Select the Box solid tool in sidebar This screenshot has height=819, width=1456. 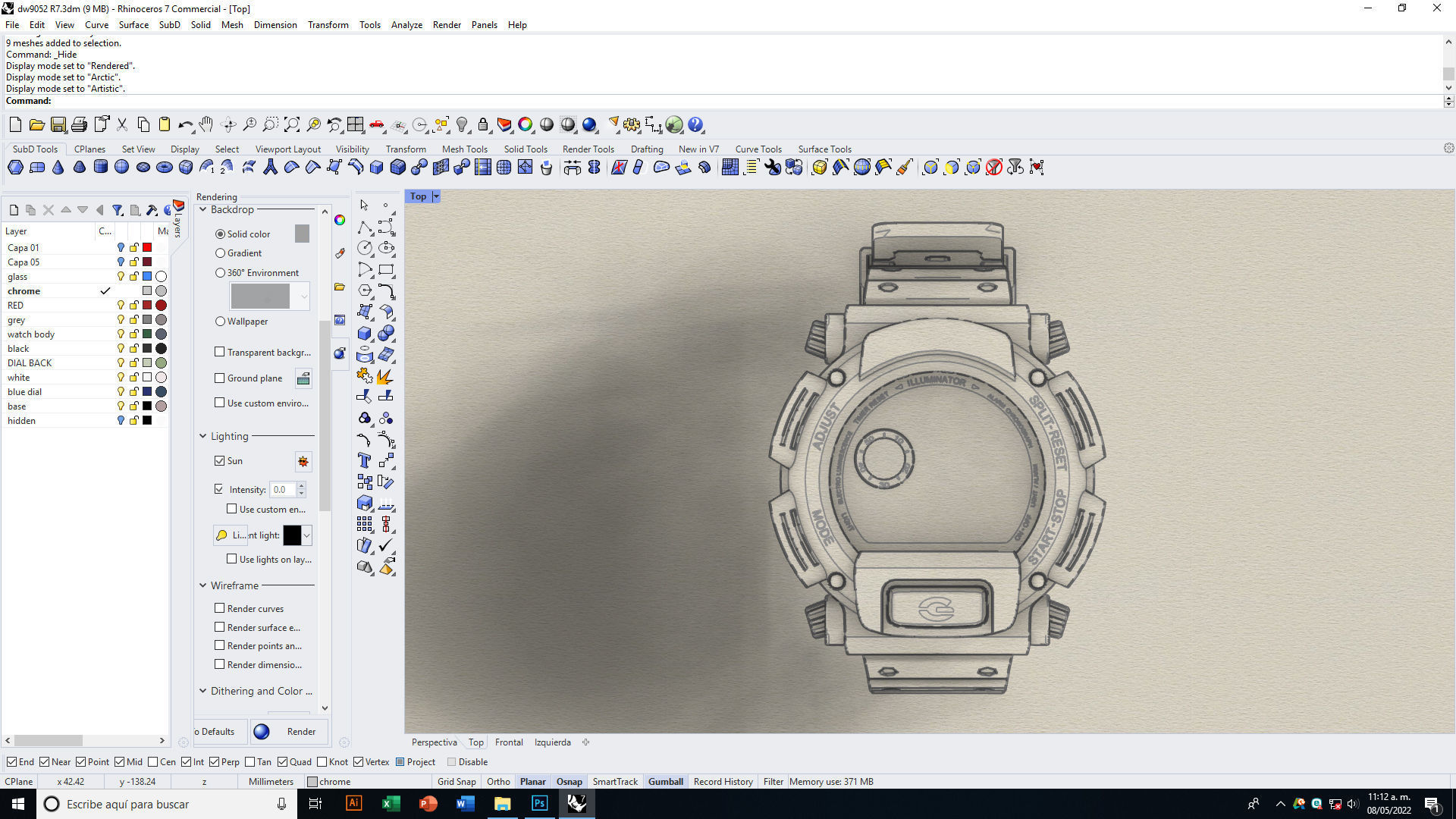point(364,333)
